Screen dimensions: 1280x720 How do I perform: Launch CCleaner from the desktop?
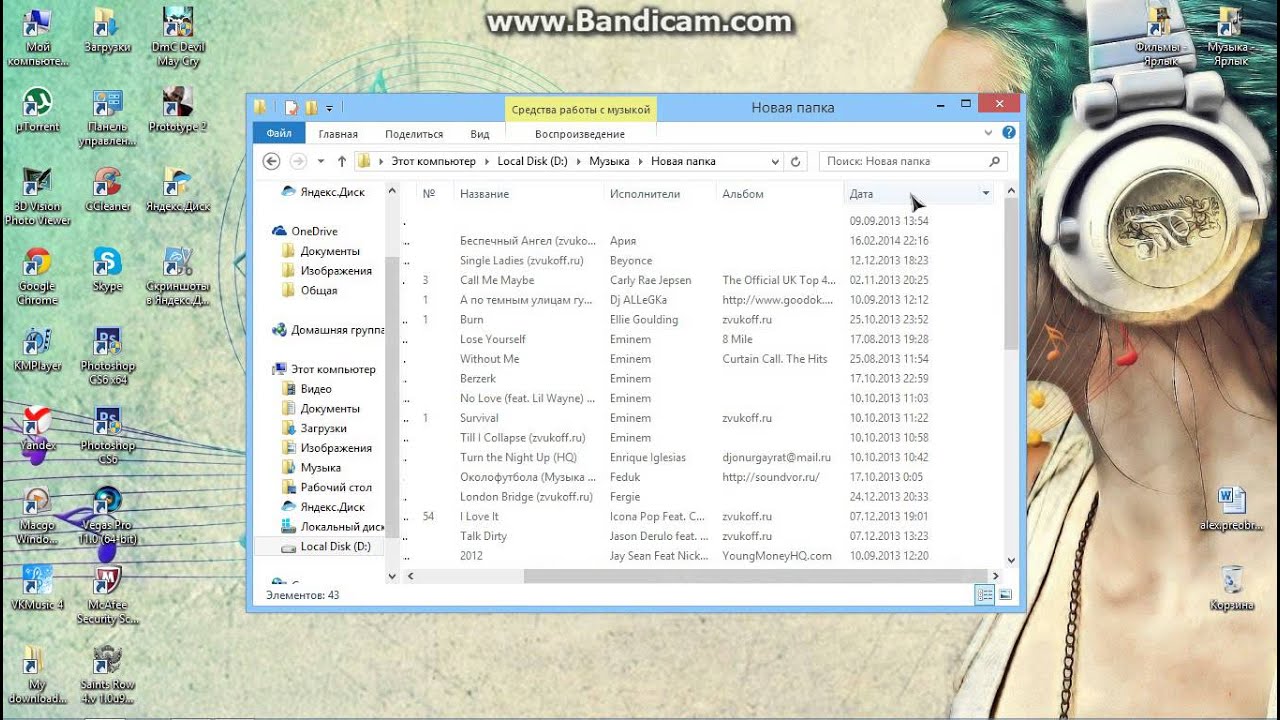[x=107, y=190]
